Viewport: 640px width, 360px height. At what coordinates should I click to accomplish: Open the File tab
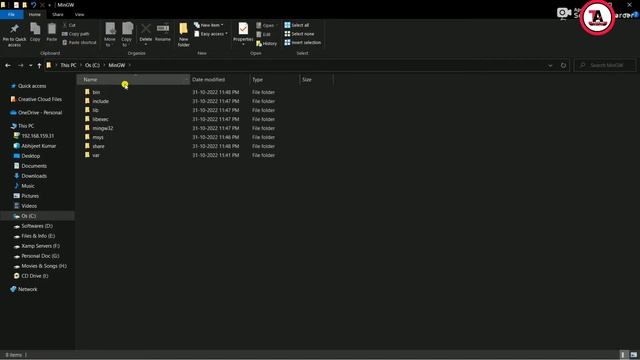[11, 15]
